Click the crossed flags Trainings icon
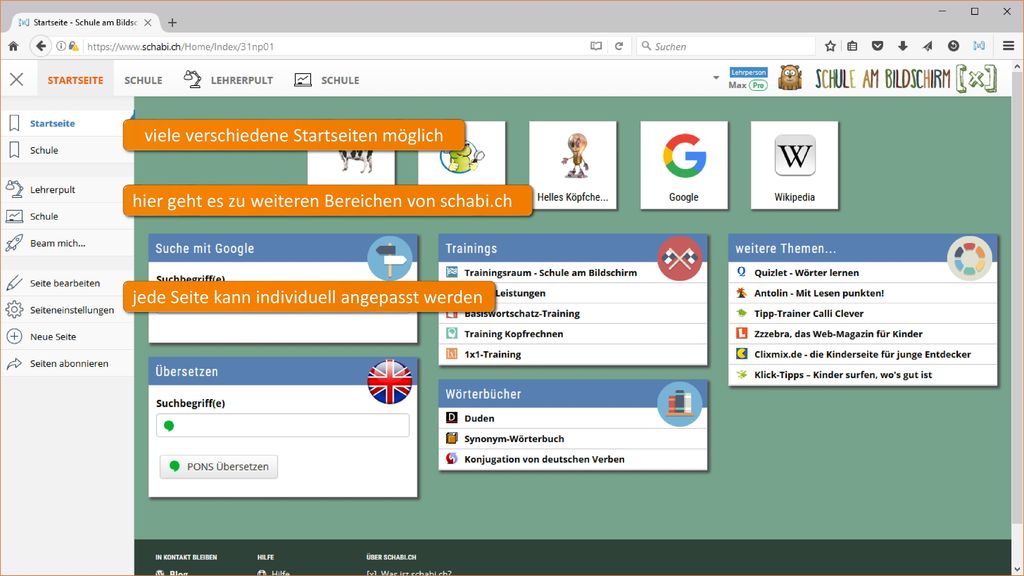 pos(679,258)
